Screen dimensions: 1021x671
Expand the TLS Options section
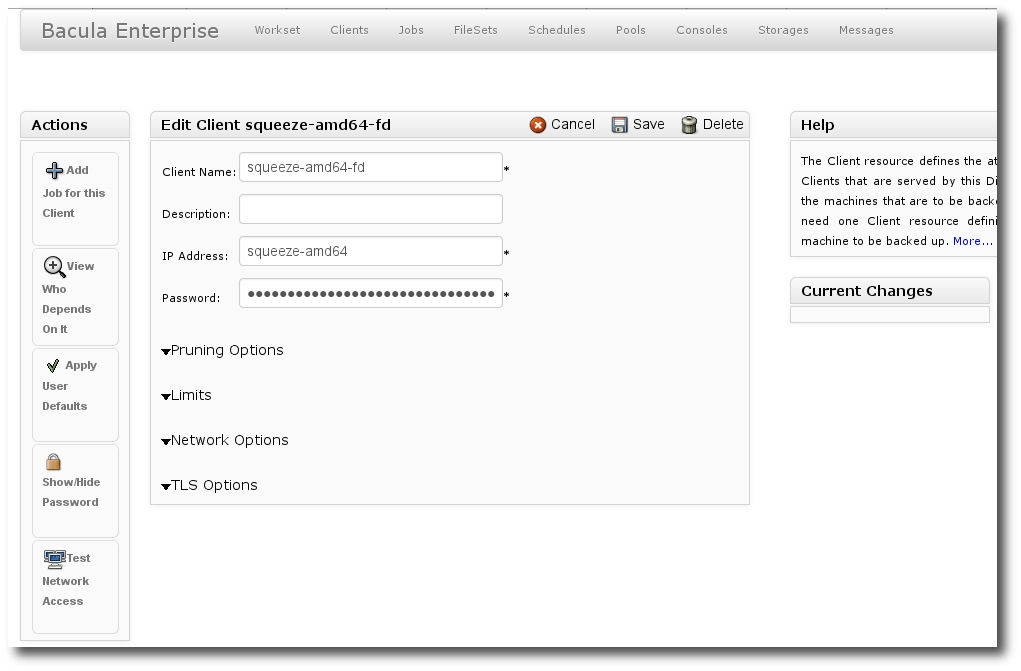[210, 485]
